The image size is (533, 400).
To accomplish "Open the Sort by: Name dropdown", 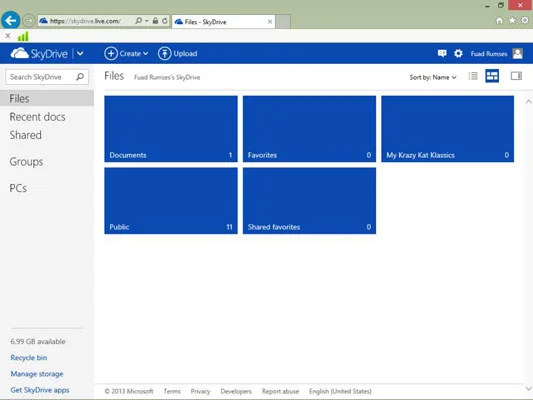I will [433, 77].
